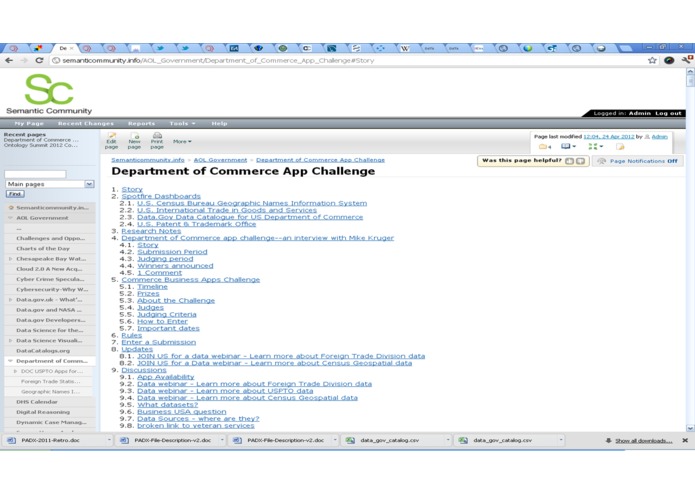The width and height of the screenshot is (695, 494).
Task: Close the downloads bar
Action: 685,440
